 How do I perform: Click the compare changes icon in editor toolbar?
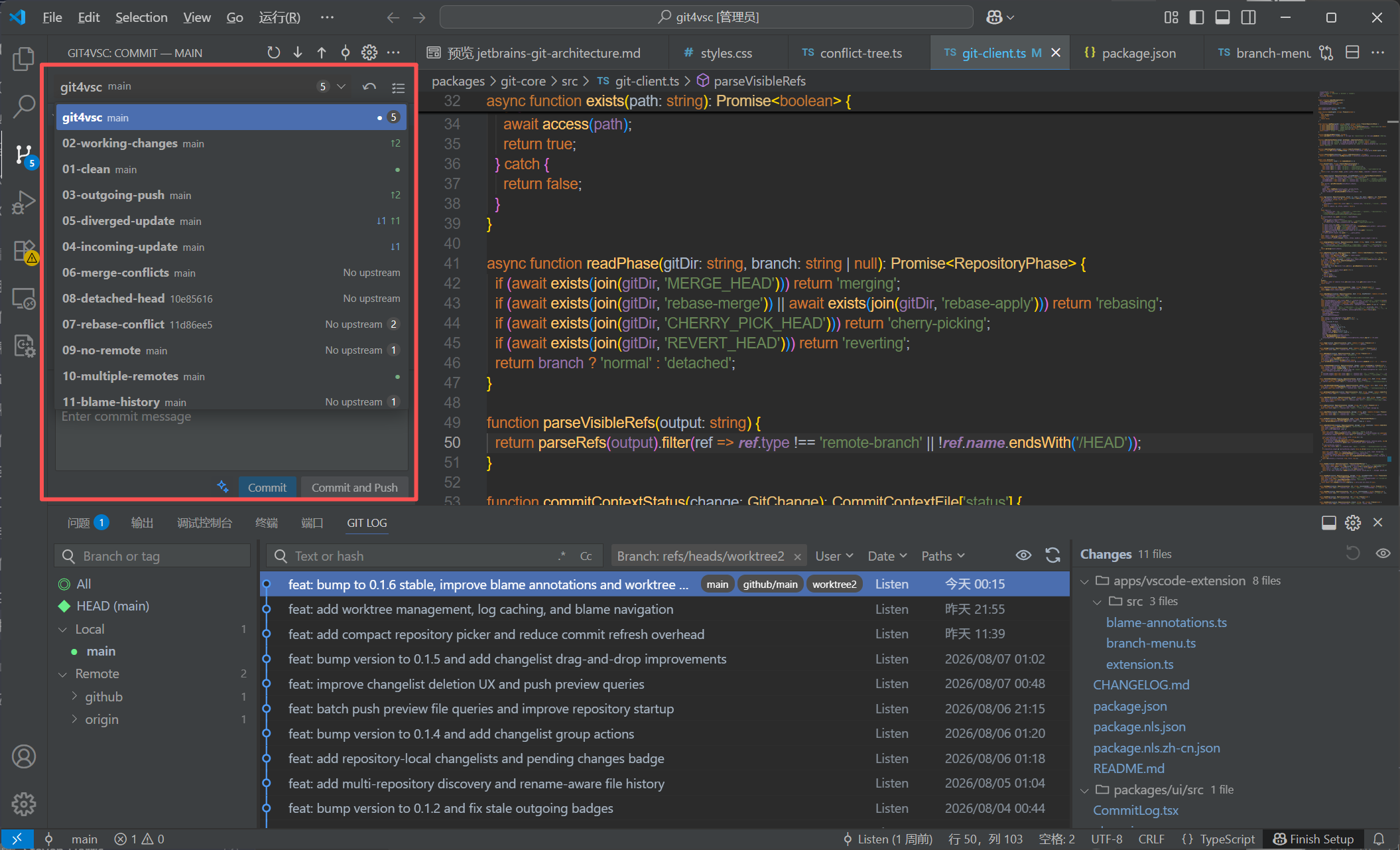point(1326,52)
